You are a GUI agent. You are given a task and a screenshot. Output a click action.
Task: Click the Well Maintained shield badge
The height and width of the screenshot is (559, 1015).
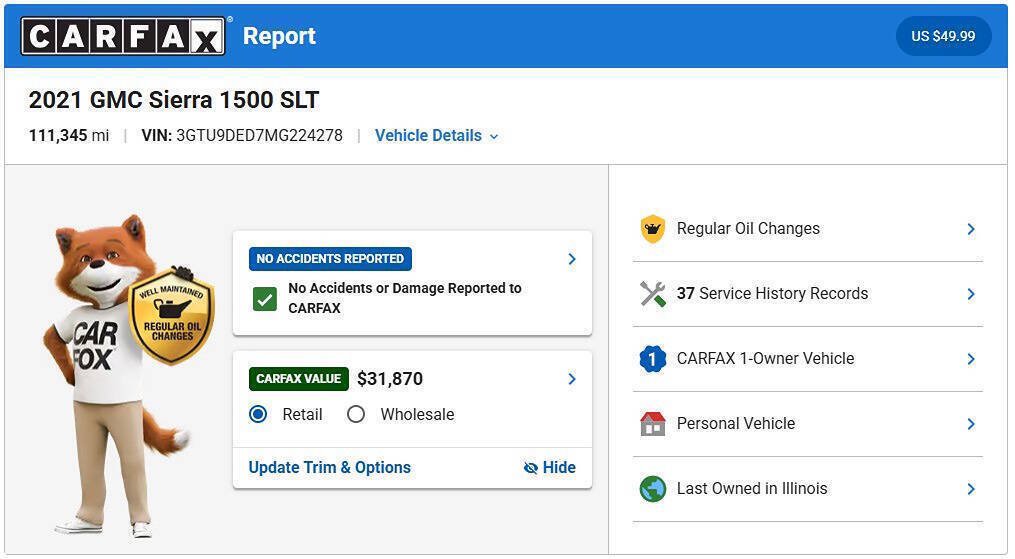[x=172, y=315]
